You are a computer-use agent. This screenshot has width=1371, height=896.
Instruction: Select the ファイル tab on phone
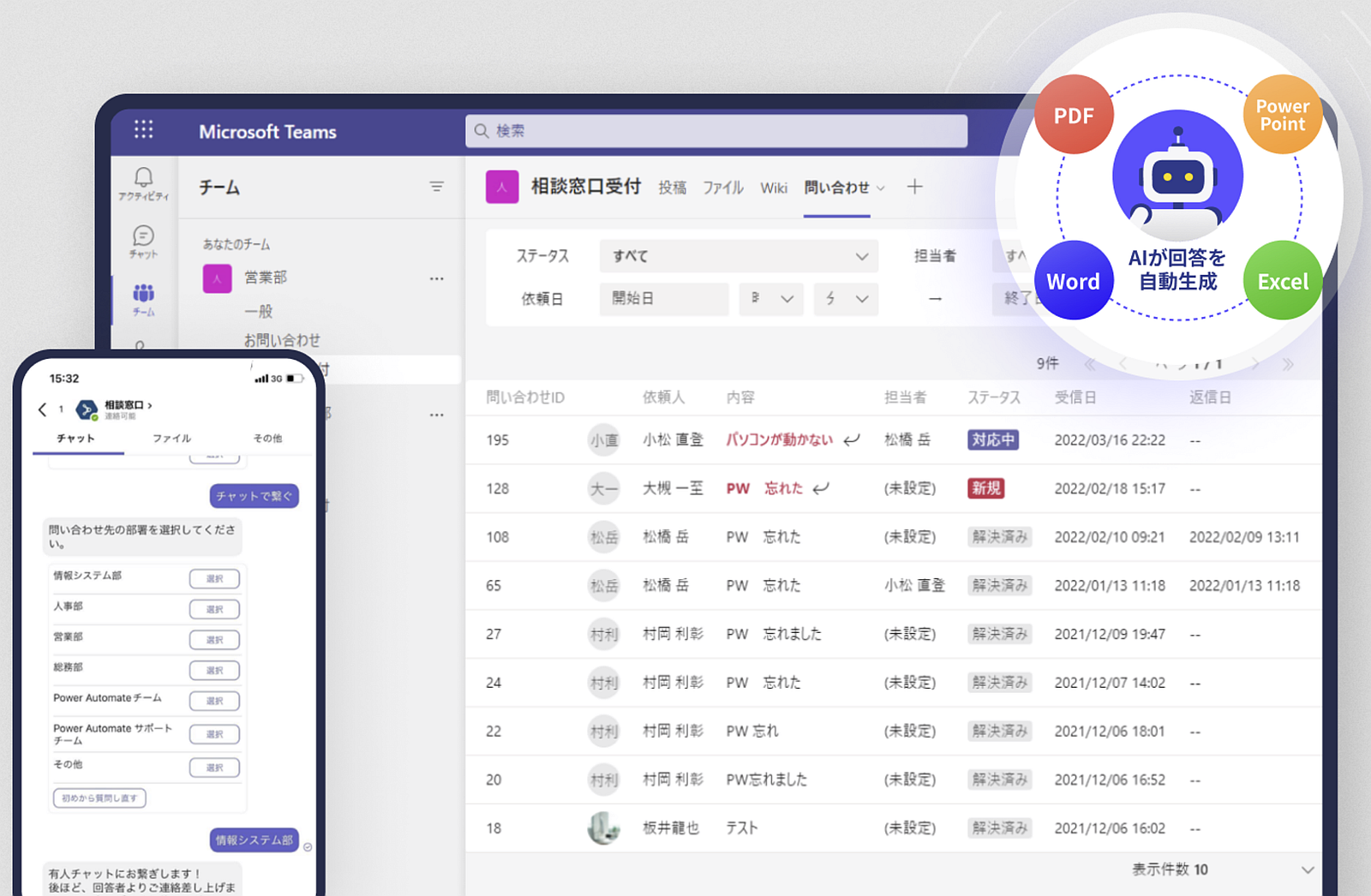[171, 438]
